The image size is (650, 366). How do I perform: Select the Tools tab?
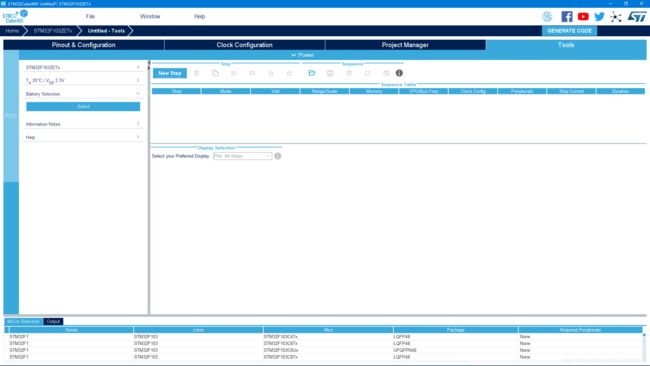pyautogui.click(x=566, y=45)
